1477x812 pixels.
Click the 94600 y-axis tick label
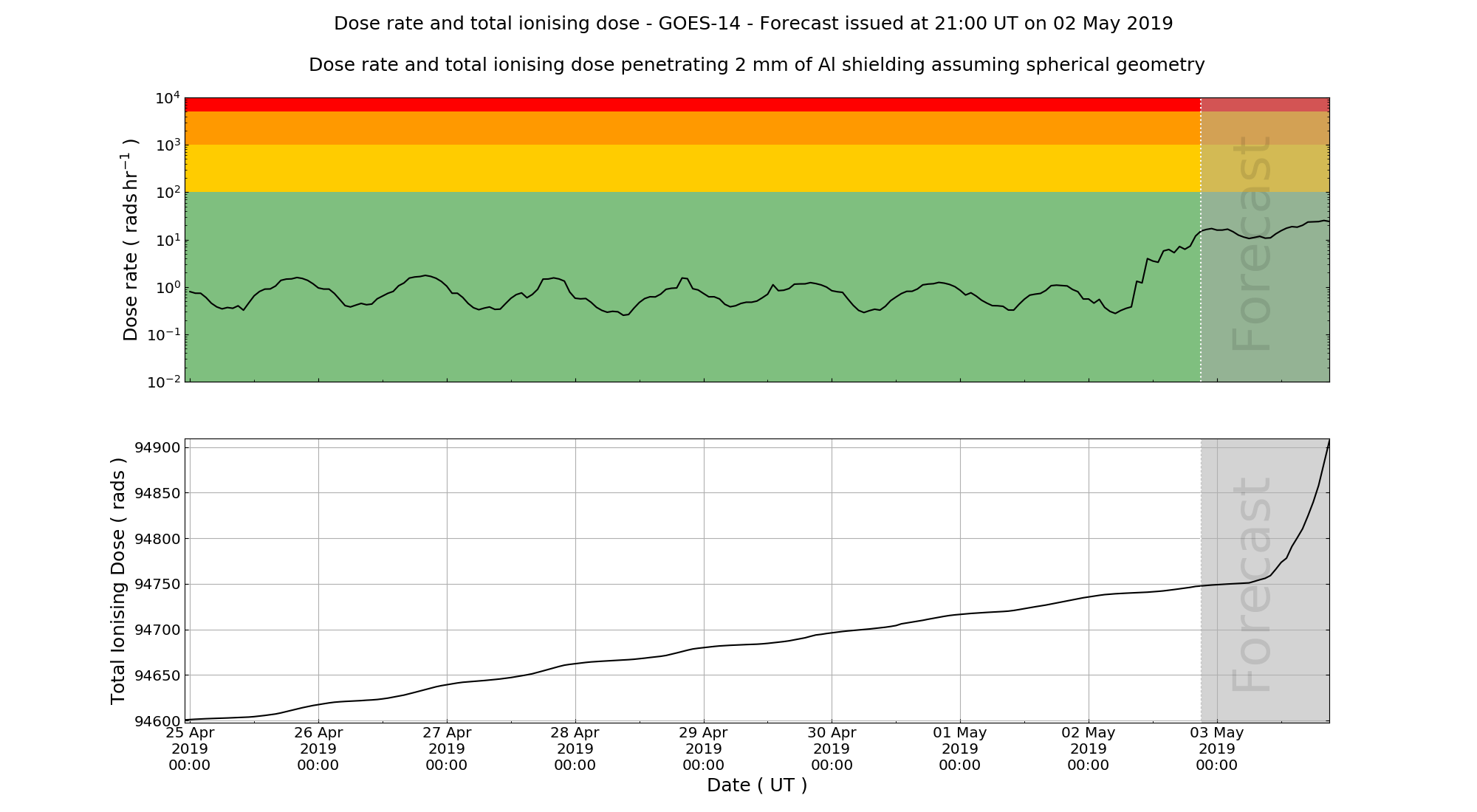[157, 721]
